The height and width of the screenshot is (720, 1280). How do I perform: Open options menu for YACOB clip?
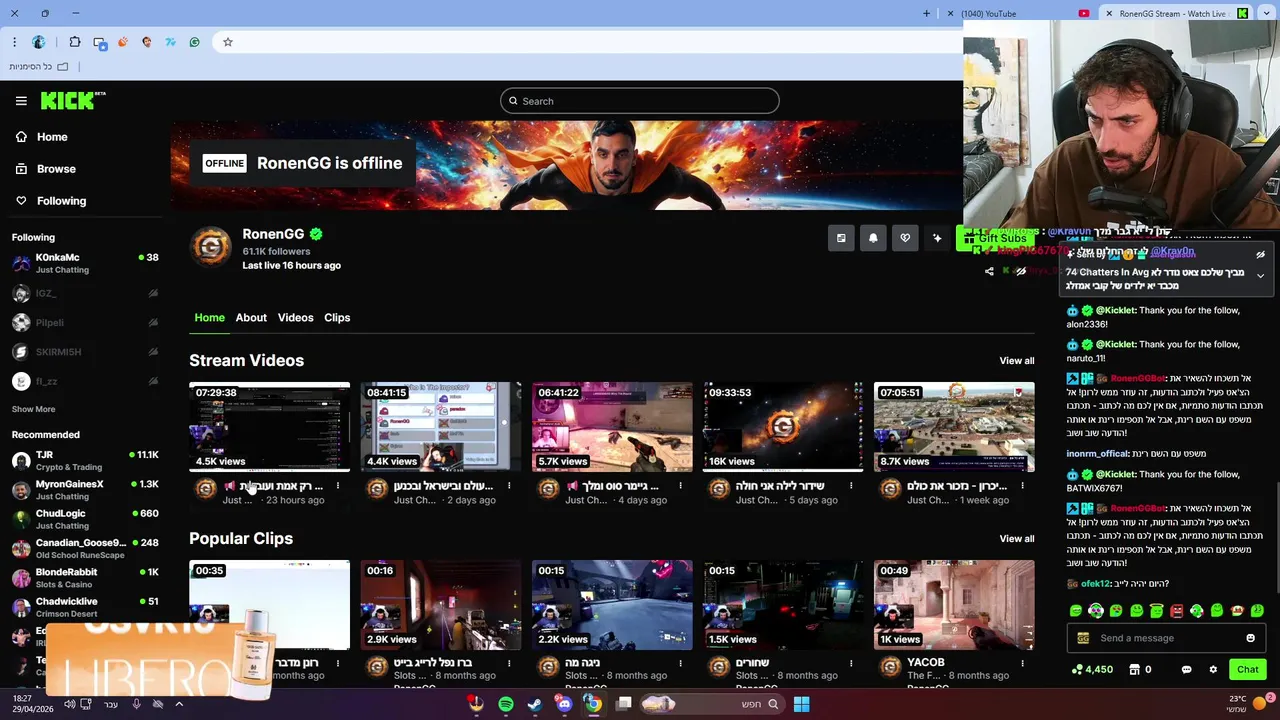click(x=1022, y=663)
